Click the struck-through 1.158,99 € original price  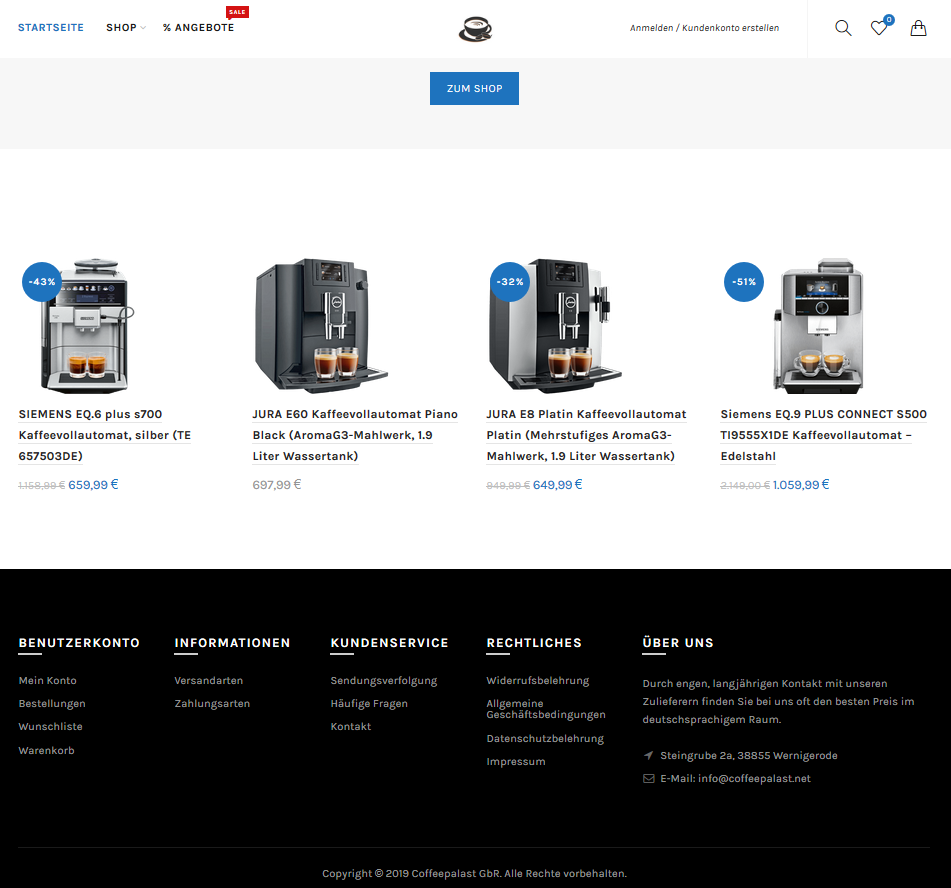pos(42,485)
